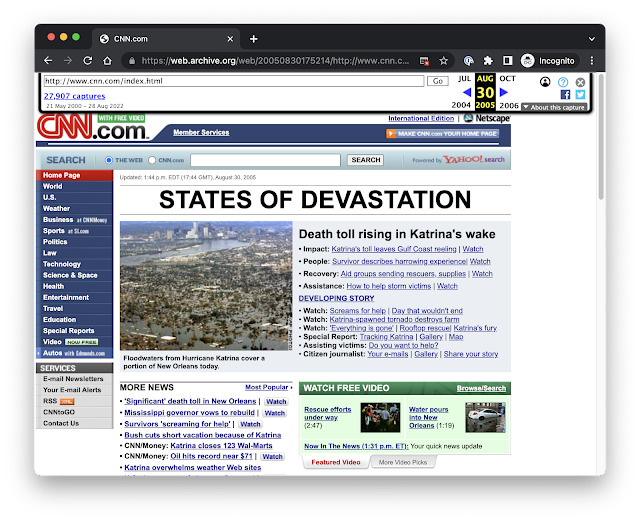Open E-mail Newsletters service
The image size is (640, 521).
75,379
